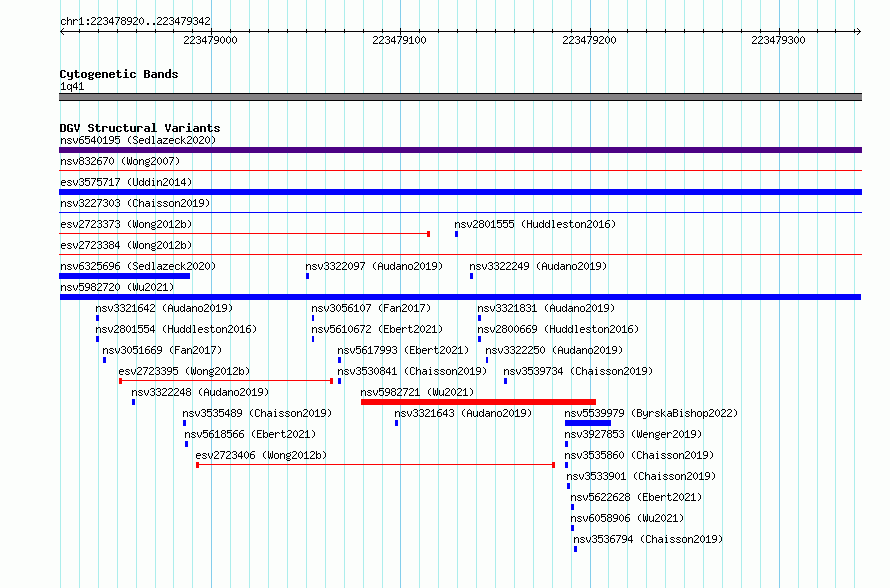The width and height of the screenshot is (890, 588).
Task: Click nsv3535860 (Chaisson2019) label
Action: (639, 455)
